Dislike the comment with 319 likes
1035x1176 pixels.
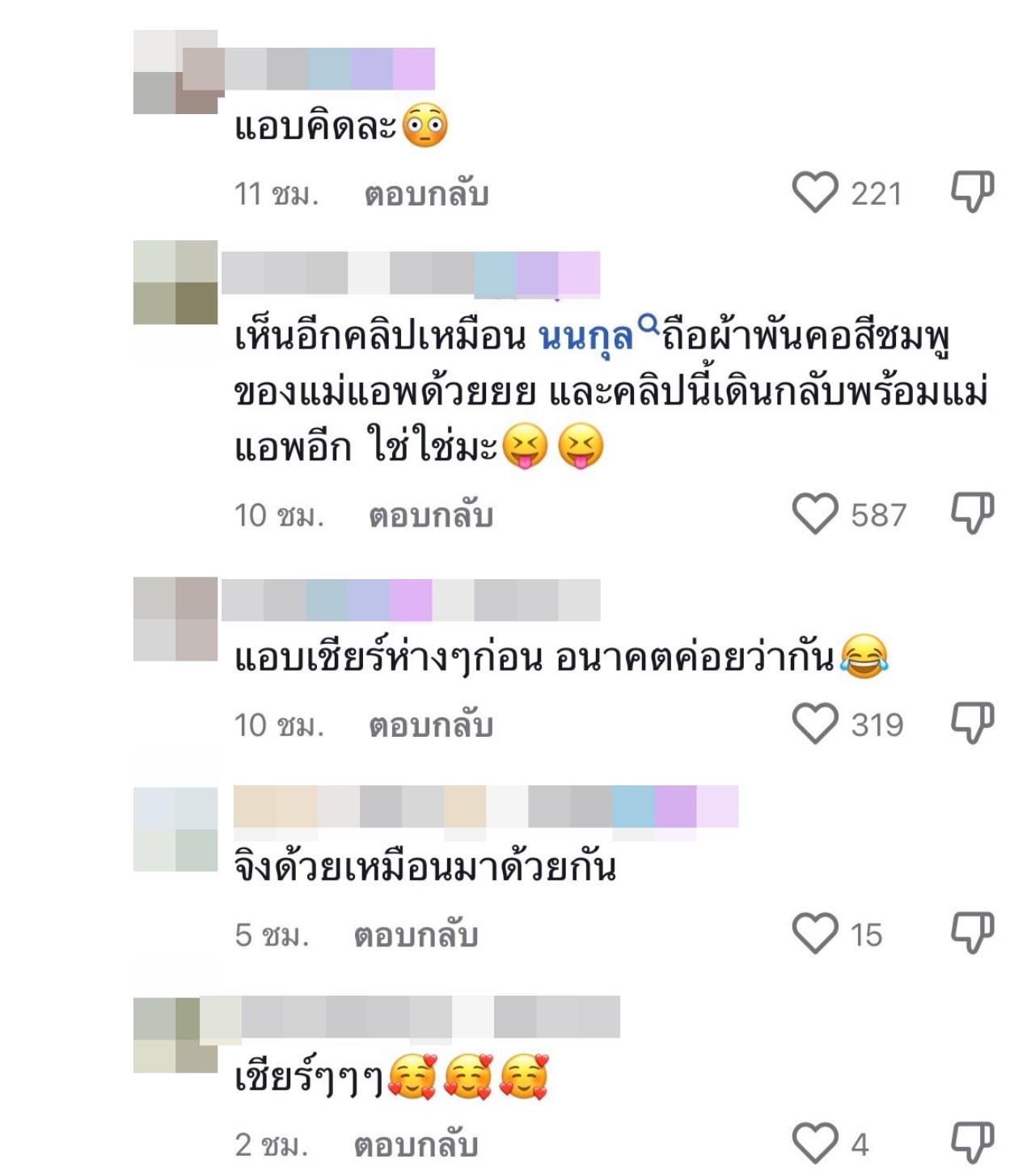972,723
